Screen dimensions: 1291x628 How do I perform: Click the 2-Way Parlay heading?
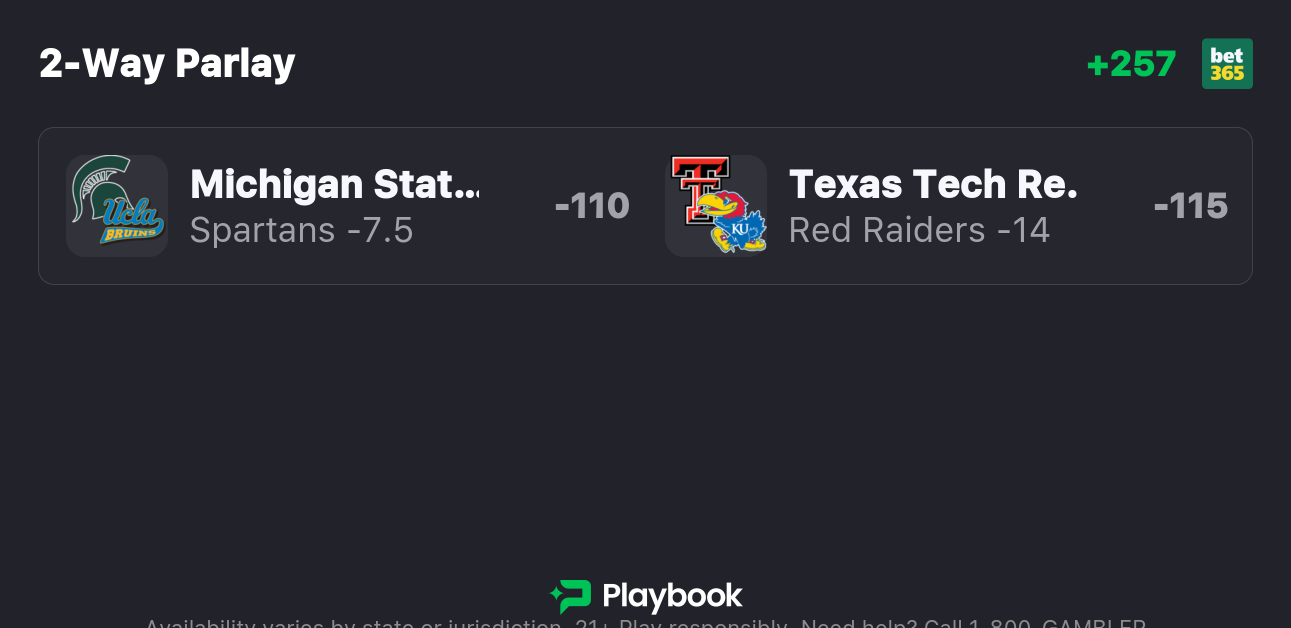pyautogui.click(x=167, y=64)
